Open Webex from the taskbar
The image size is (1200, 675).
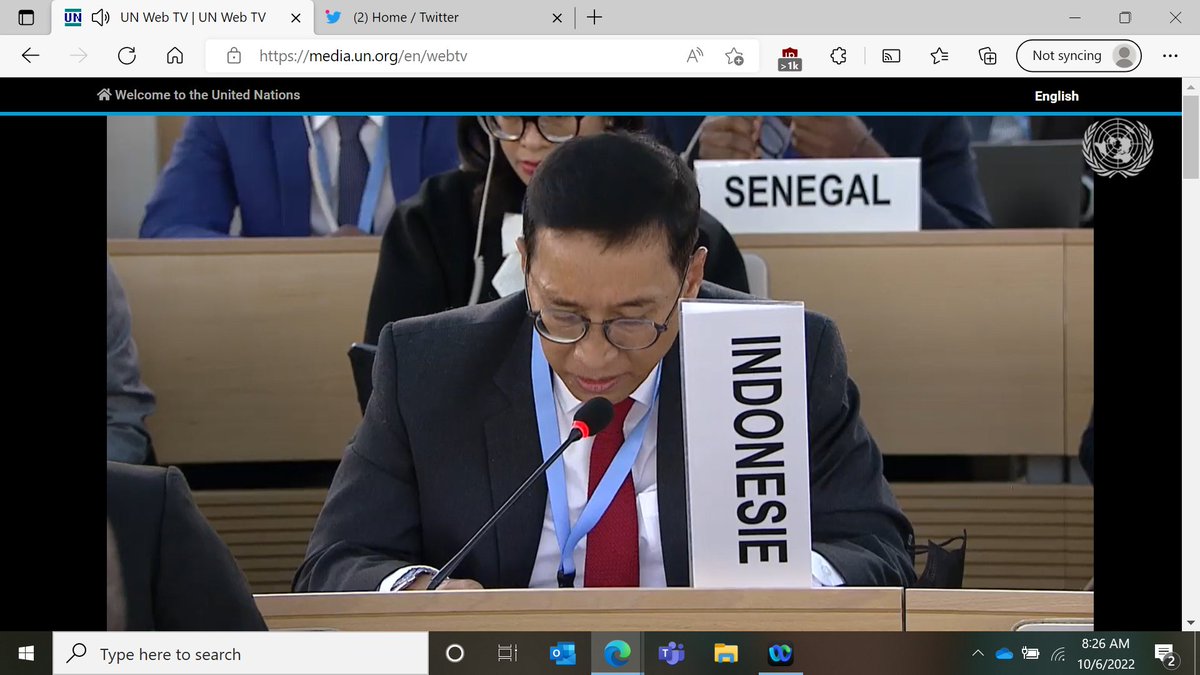coord(780,653)
